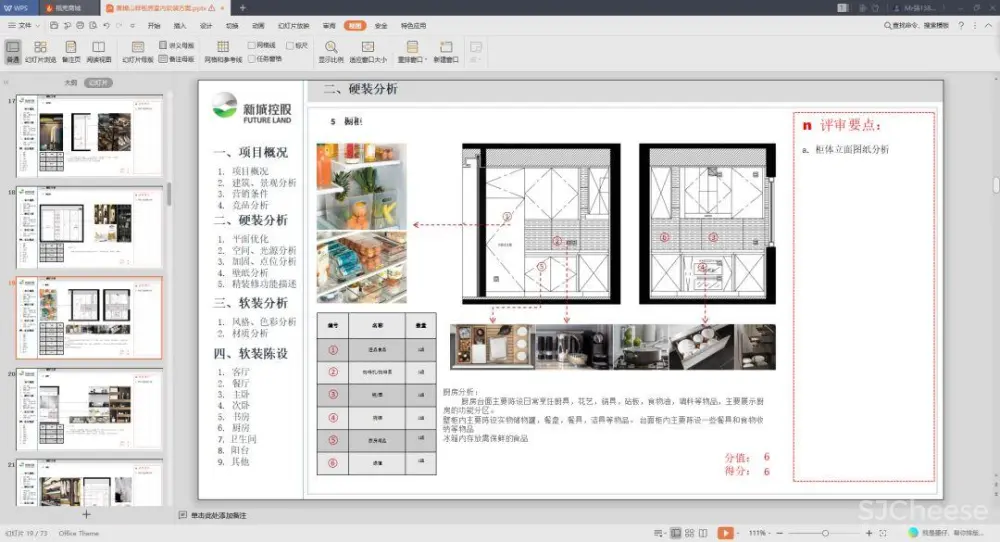Switch to the 大纲 outline panel tab
The width and height of the screenshot is (1000, 542).
pos(71,83)
